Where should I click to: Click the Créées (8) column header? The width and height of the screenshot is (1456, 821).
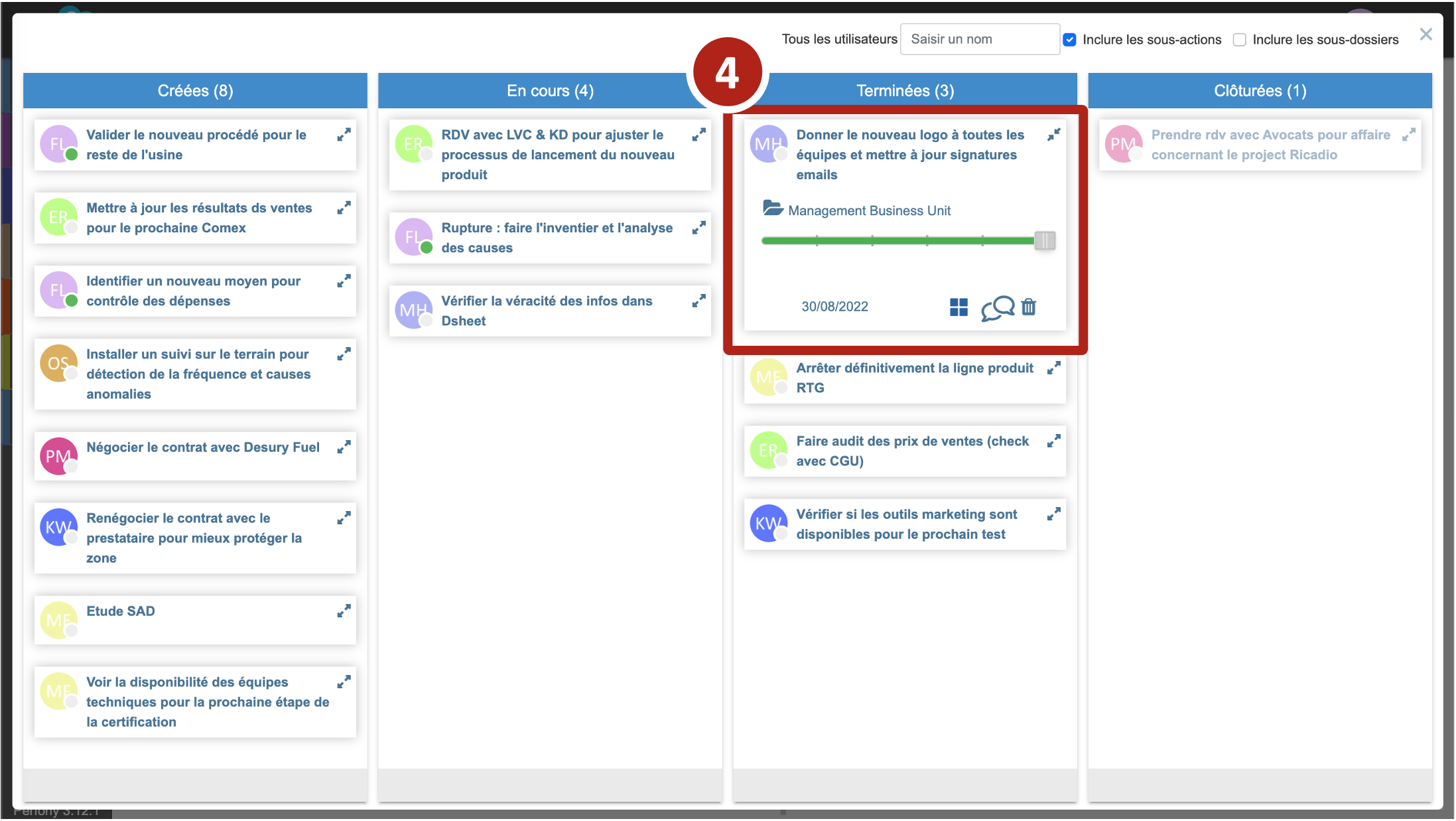195,91
